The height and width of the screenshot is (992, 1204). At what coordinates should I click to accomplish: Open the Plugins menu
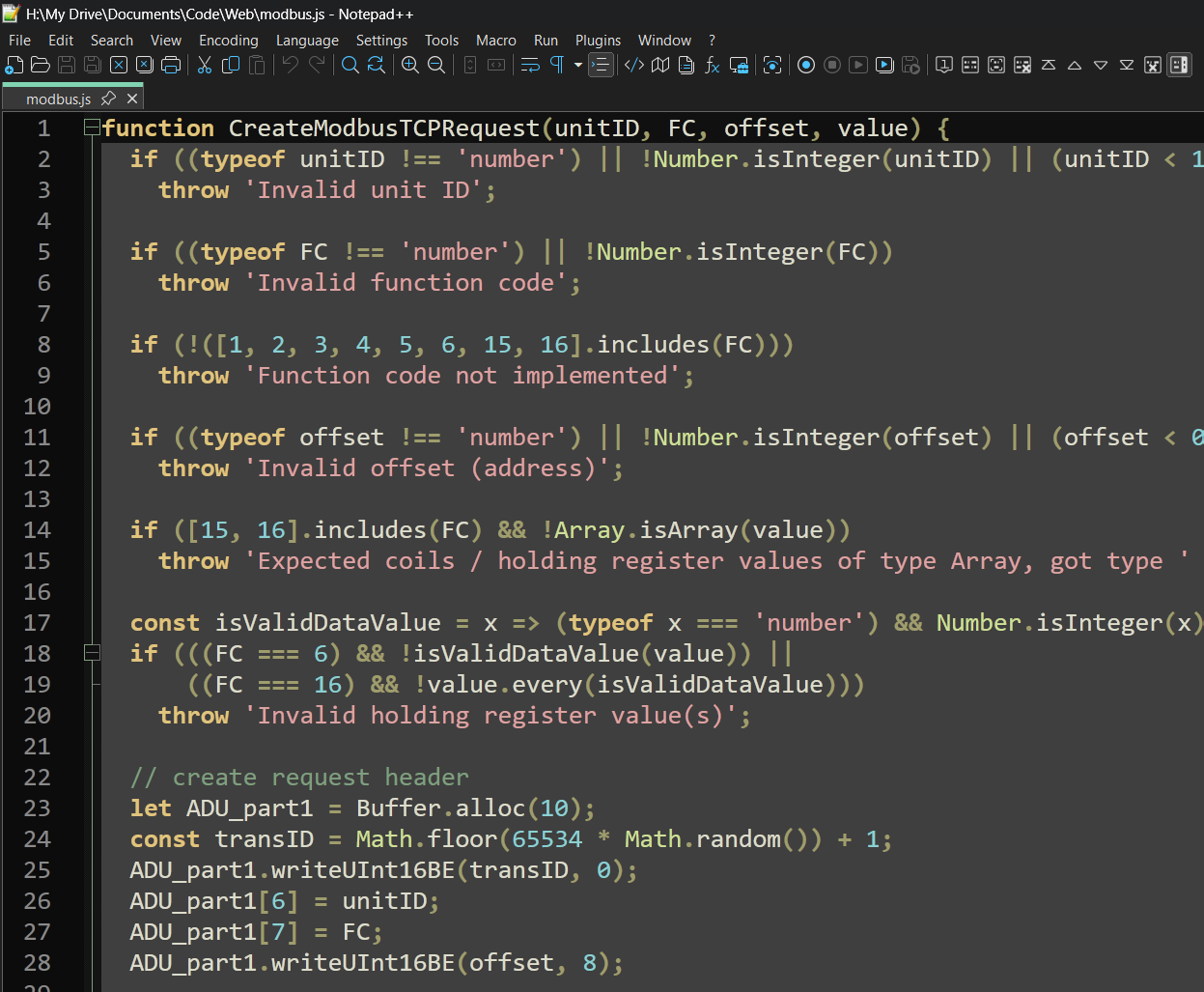[598, 40]
